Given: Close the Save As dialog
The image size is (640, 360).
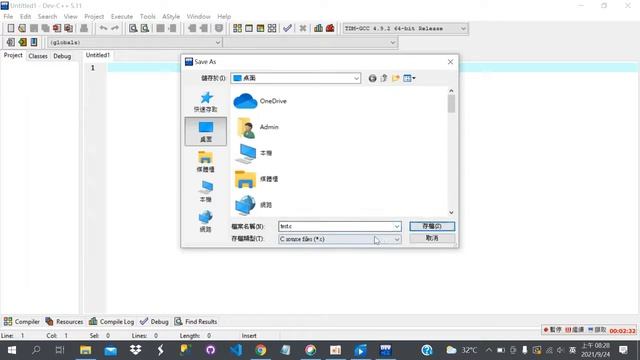Looking at the screenshot, I should pyautogui.click(x=450, y=62).
